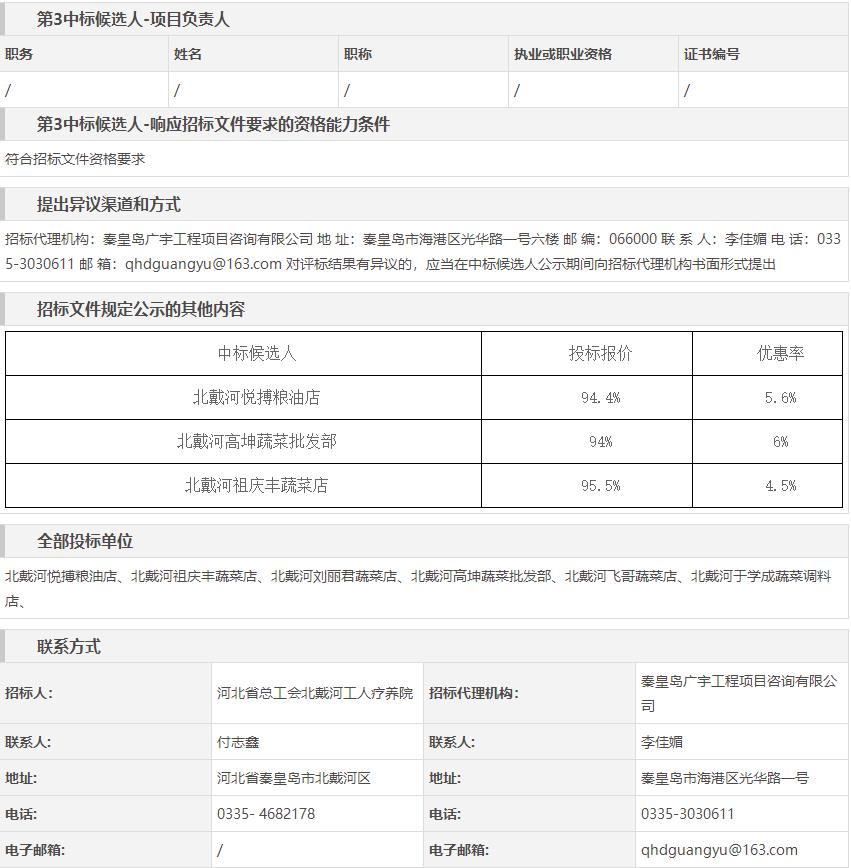Click the 提出异议渠道和方式 section heading
Image resolution: width=851 pixels, height=868 pixels.
(108, 204)
